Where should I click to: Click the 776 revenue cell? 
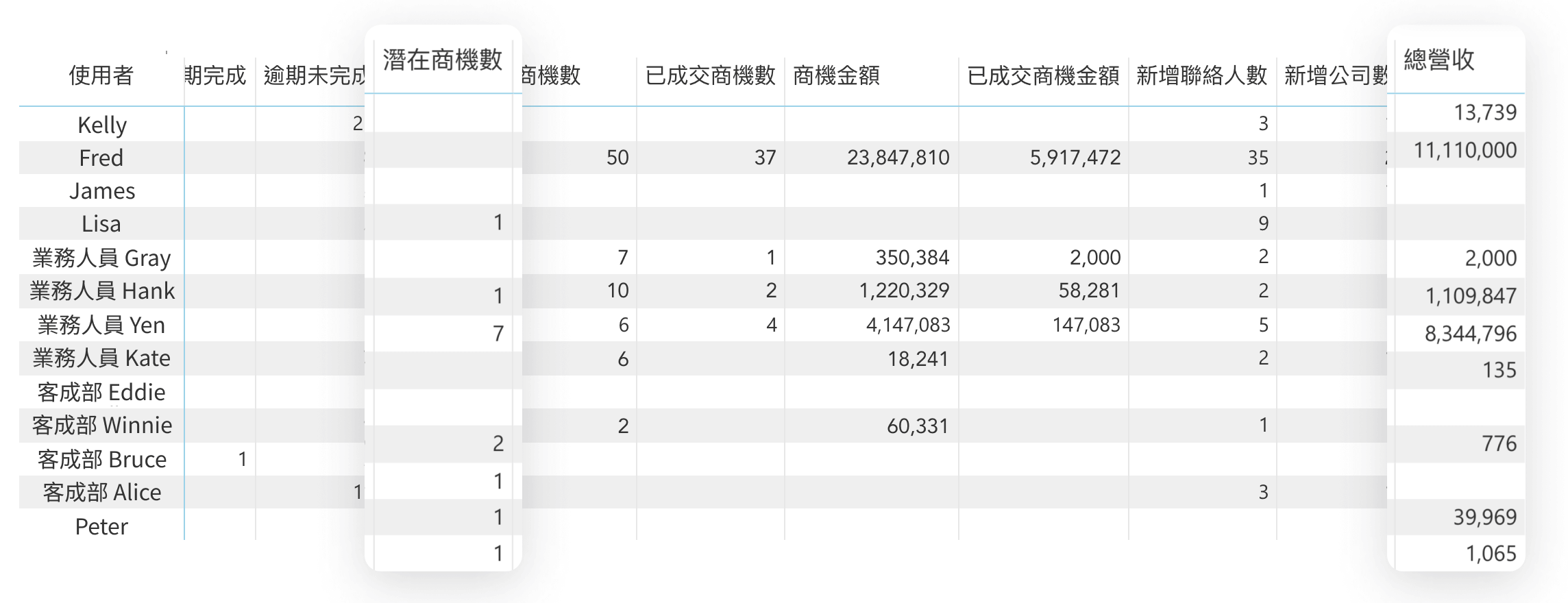point(1499,443)
